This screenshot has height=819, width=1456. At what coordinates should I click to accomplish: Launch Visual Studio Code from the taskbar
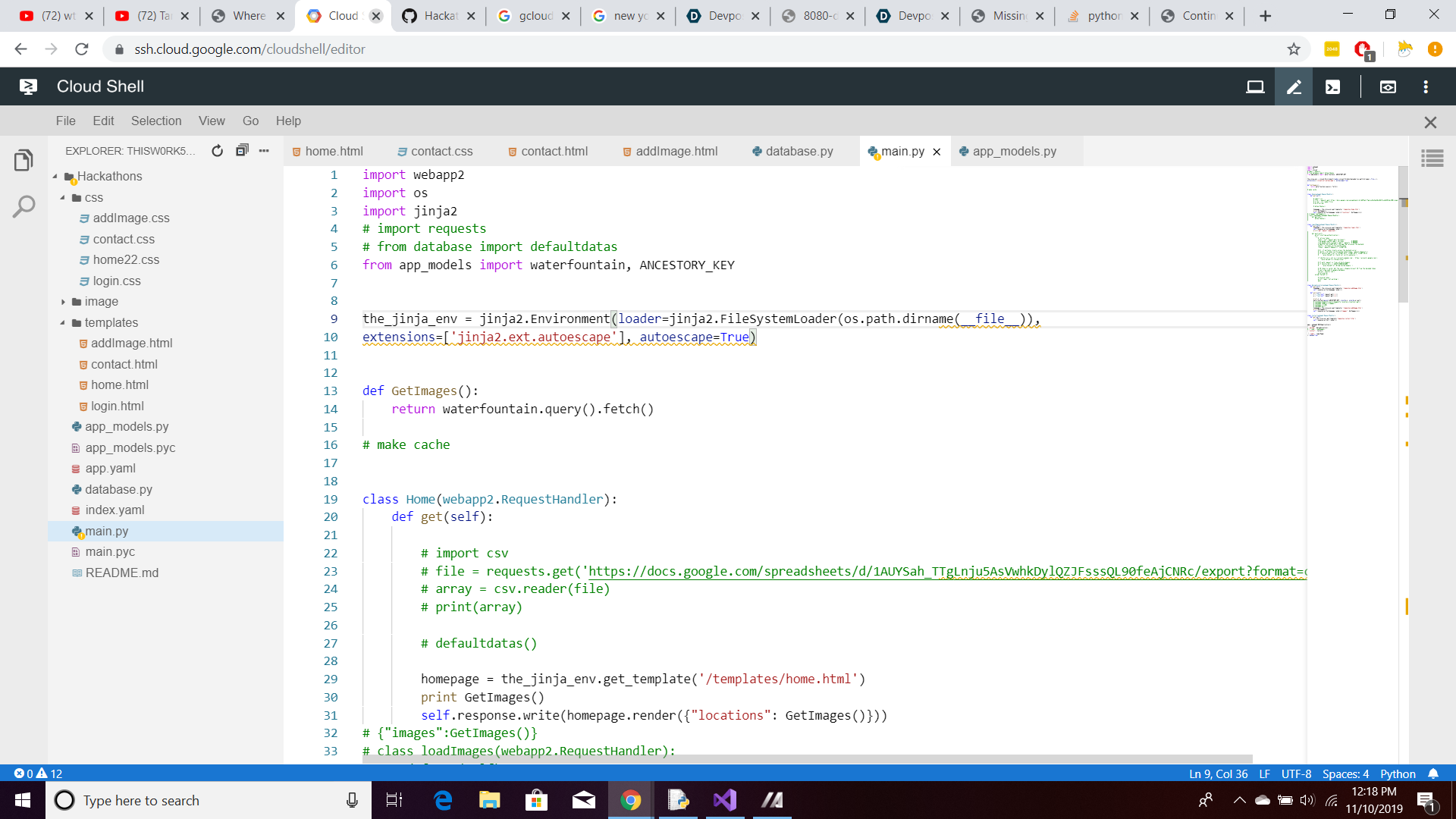tap(725, 799)
